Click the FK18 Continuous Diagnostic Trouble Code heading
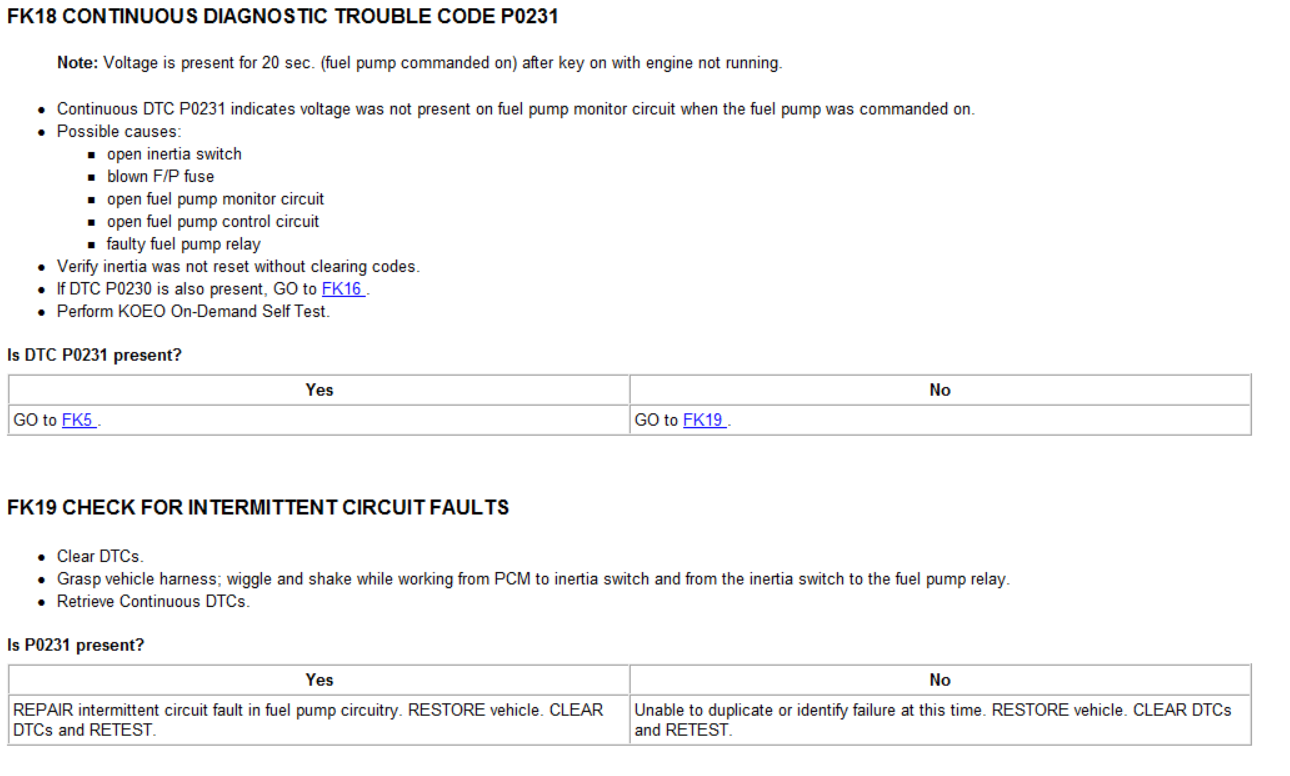This screenshot has height=776, width=1290. point(283,17)
